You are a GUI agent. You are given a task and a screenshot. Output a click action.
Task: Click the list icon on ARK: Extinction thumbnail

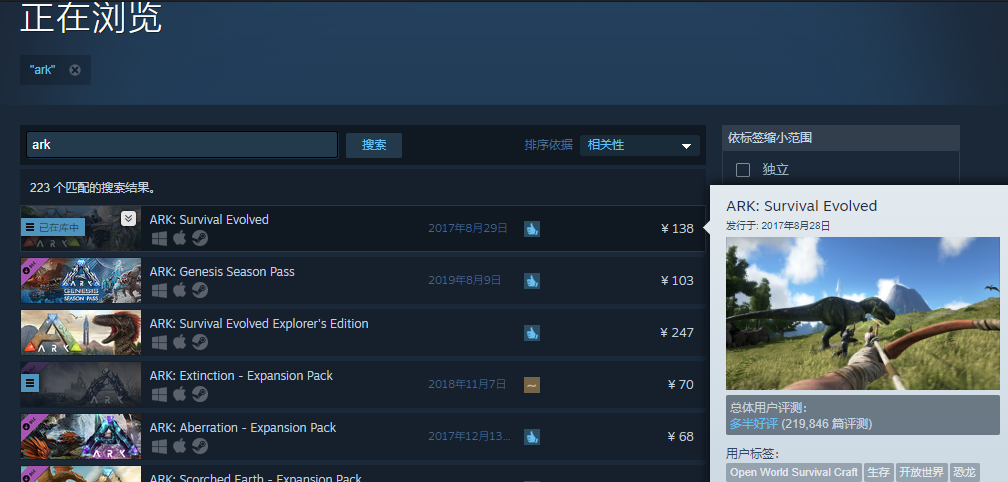[x=30, y=384]
